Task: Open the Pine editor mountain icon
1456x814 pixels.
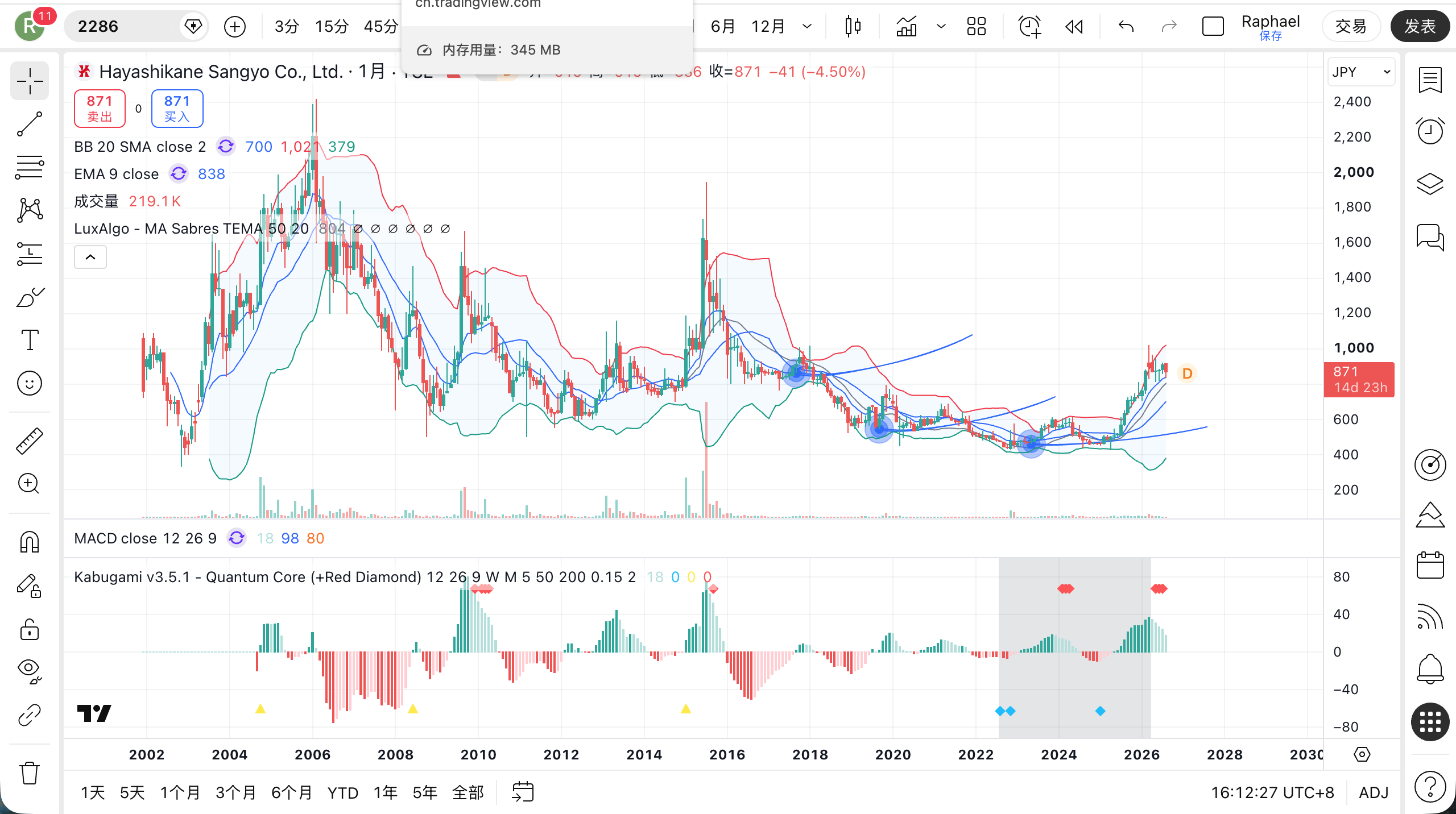Action: click(x=1430, y=516)
